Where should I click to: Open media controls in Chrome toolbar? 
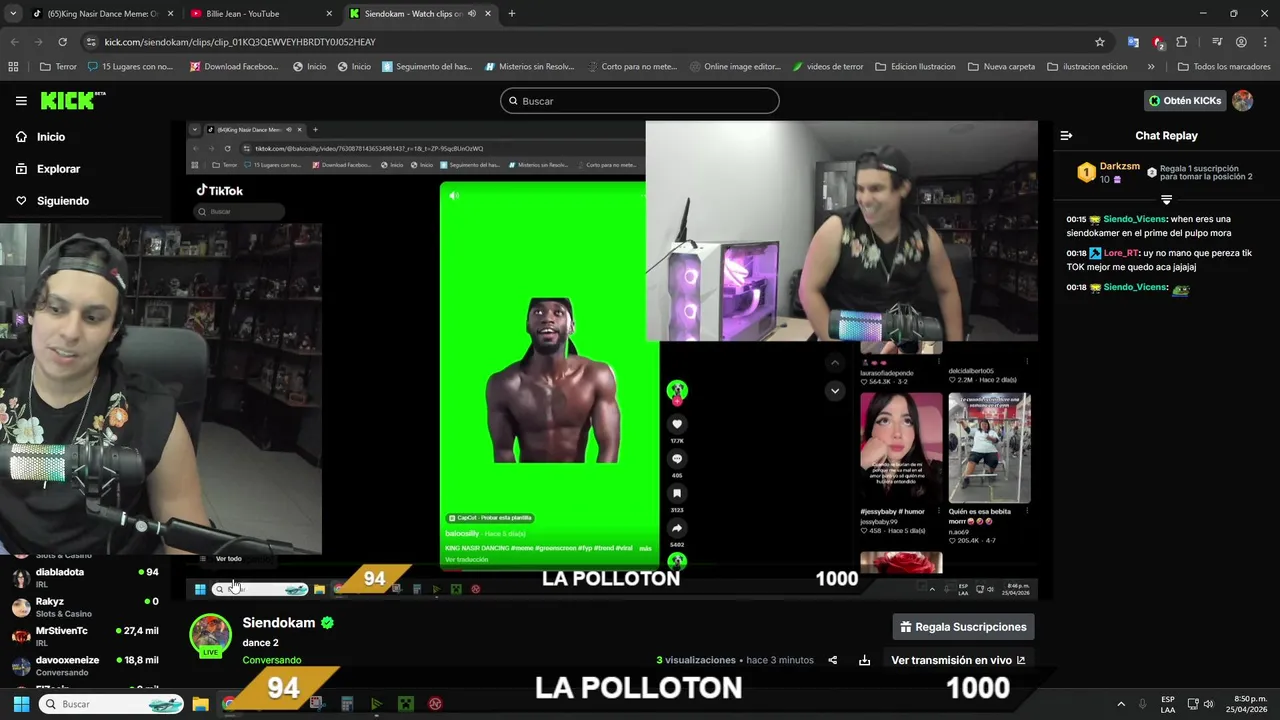(1217, 42)
